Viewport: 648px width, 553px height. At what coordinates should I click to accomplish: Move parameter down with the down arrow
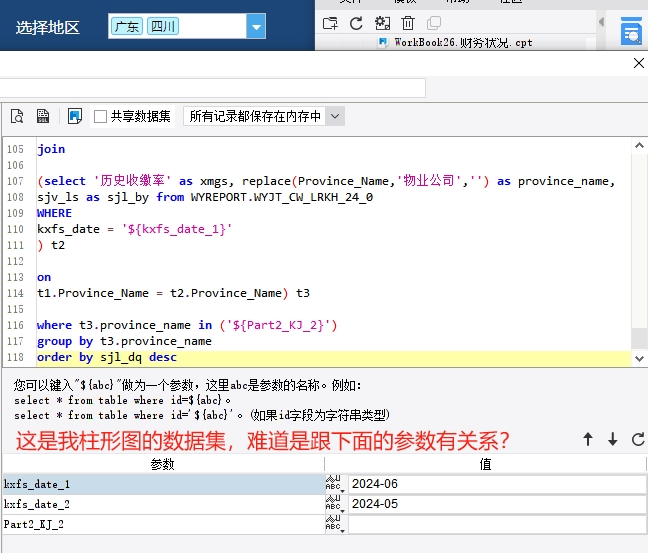613,439
